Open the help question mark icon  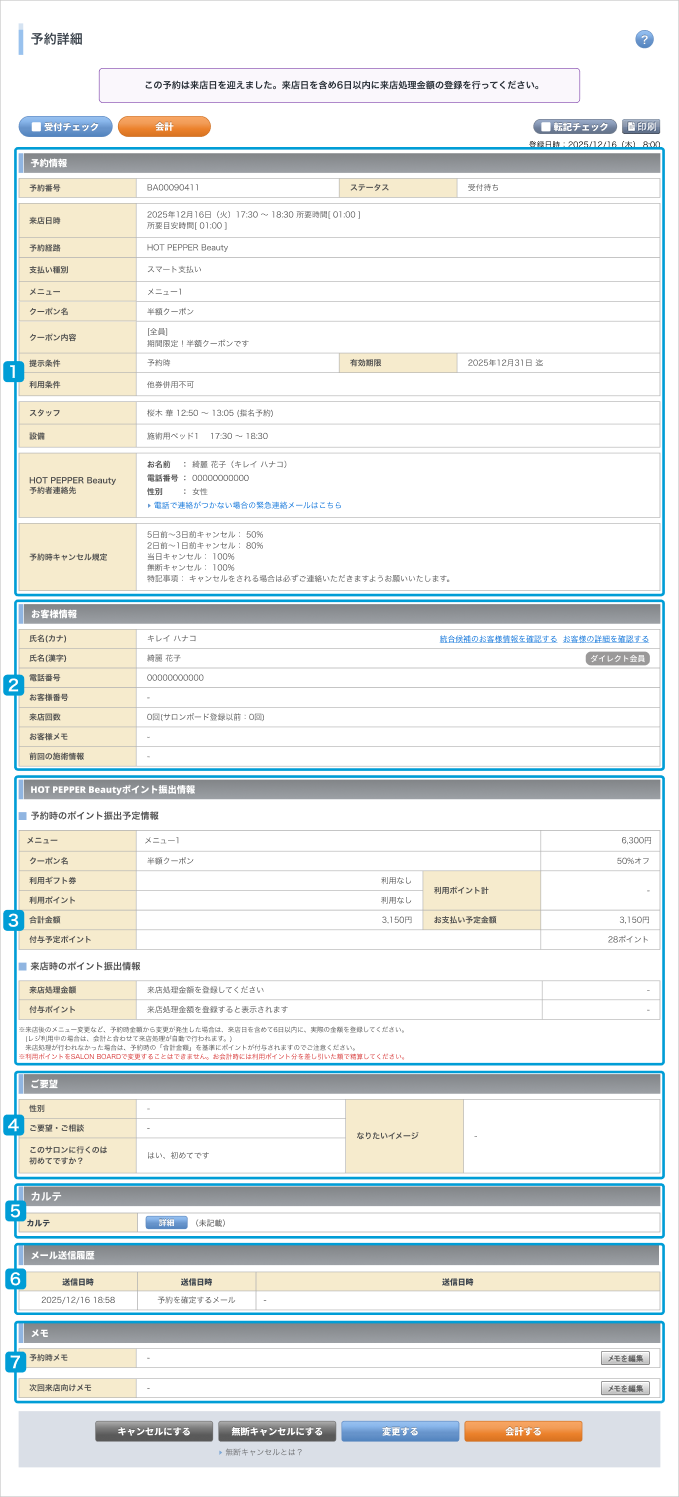pyautogui.click(x=644, y=39)
